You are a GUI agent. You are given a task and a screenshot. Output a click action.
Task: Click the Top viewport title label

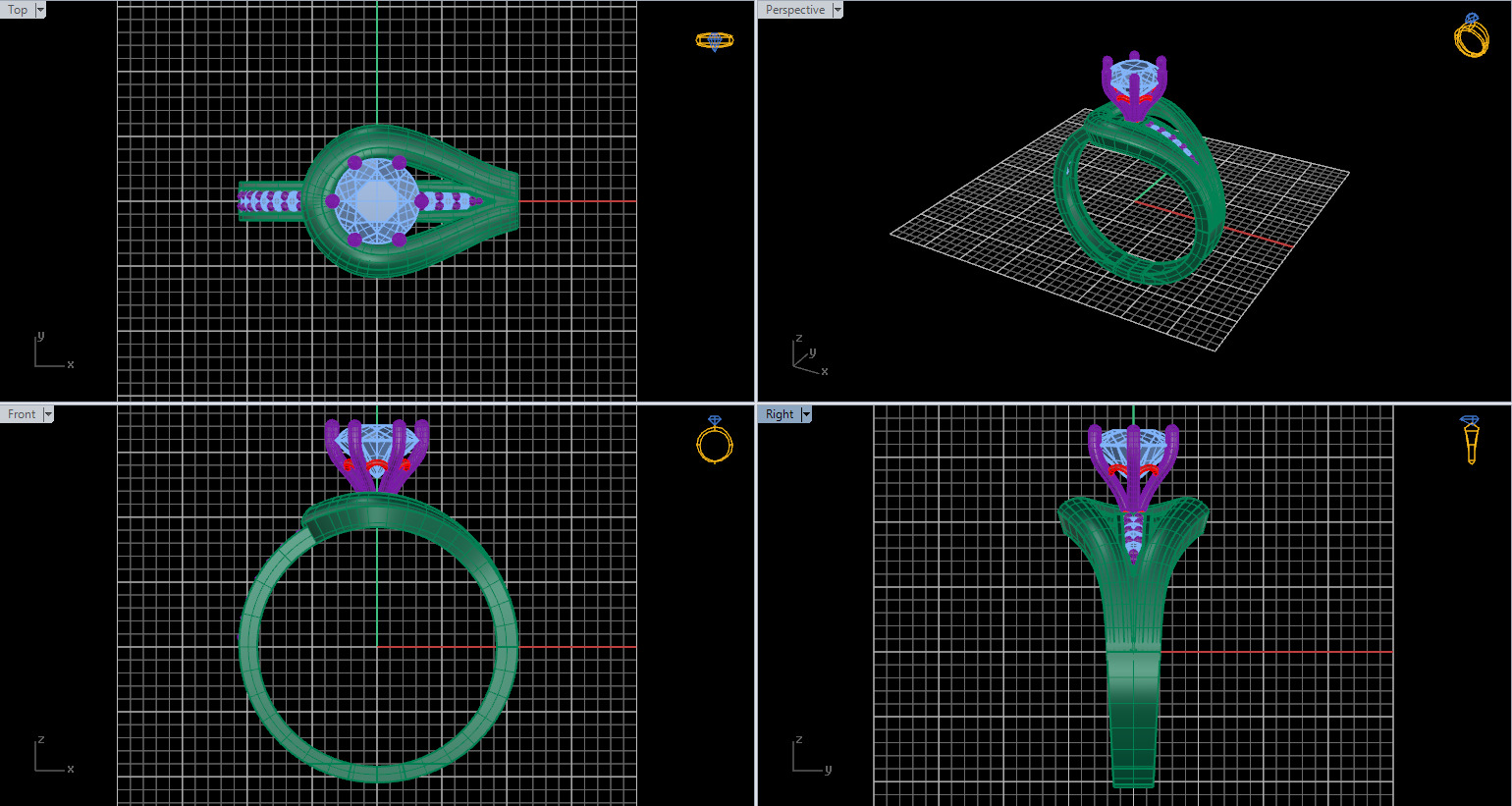tap(18, 10)
